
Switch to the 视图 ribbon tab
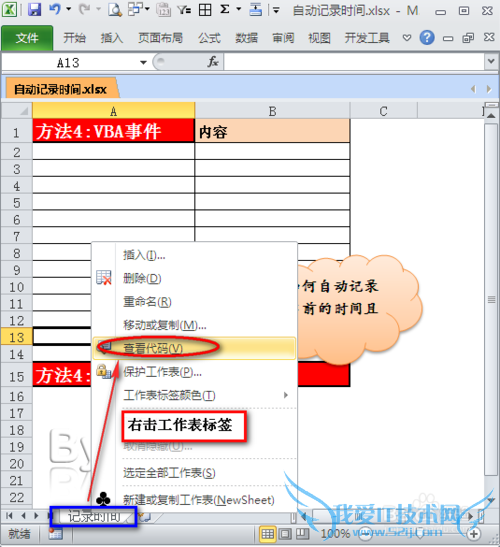point(319,38)
